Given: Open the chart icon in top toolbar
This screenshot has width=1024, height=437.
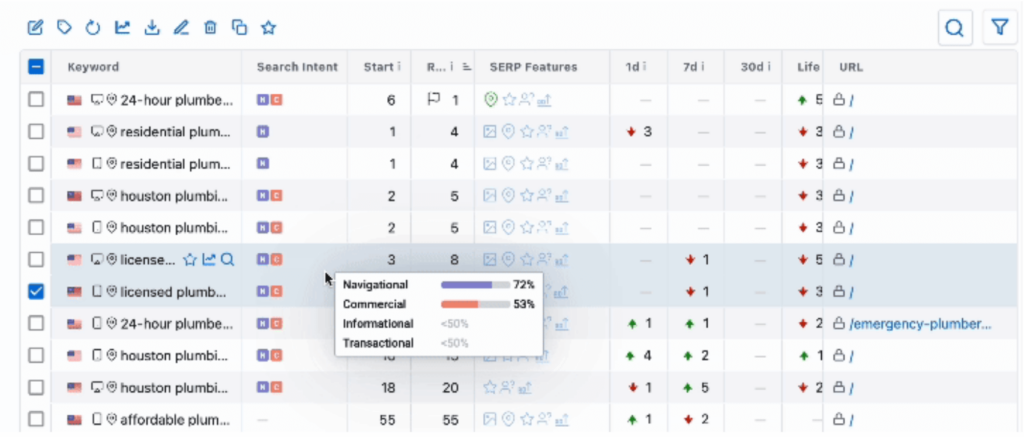Looking at the screenshot, I should pos(123,27).
